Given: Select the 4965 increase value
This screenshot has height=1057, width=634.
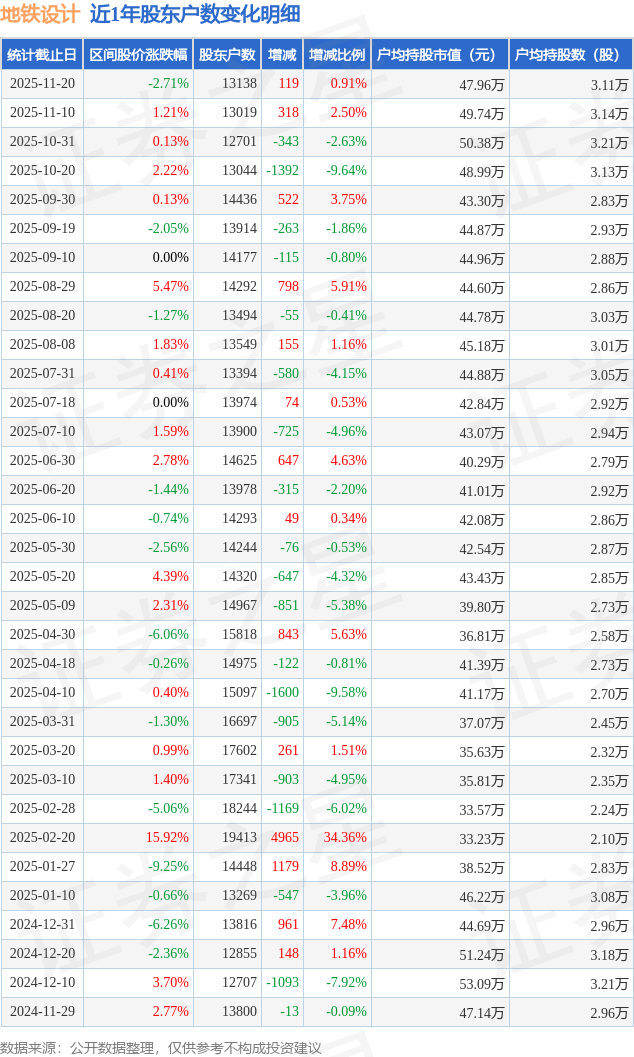Looking at the screenshot, I should tap(285, 838).
